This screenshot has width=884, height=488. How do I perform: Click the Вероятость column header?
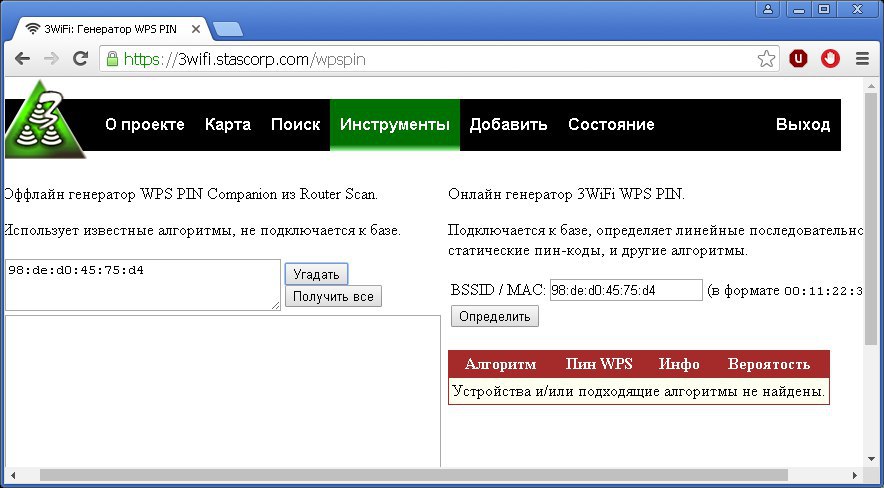tap(768, 364)
